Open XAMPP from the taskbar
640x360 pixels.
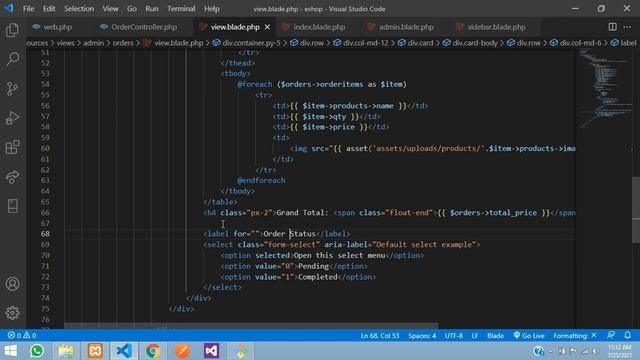pyautogui.click(x=95, y=351)
